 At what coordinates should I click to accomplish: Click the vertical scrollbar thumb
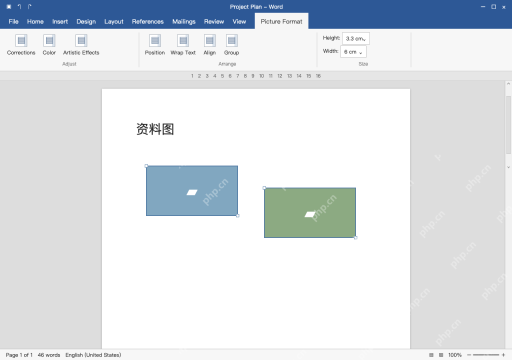click(508, 125)
